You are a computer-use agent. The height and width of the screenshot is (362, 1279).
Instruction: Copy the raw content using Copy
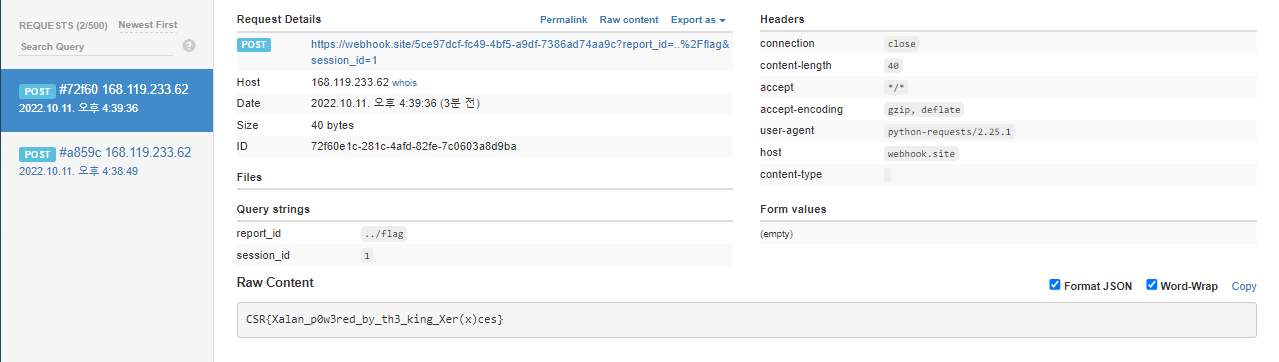pos(1244,286)
